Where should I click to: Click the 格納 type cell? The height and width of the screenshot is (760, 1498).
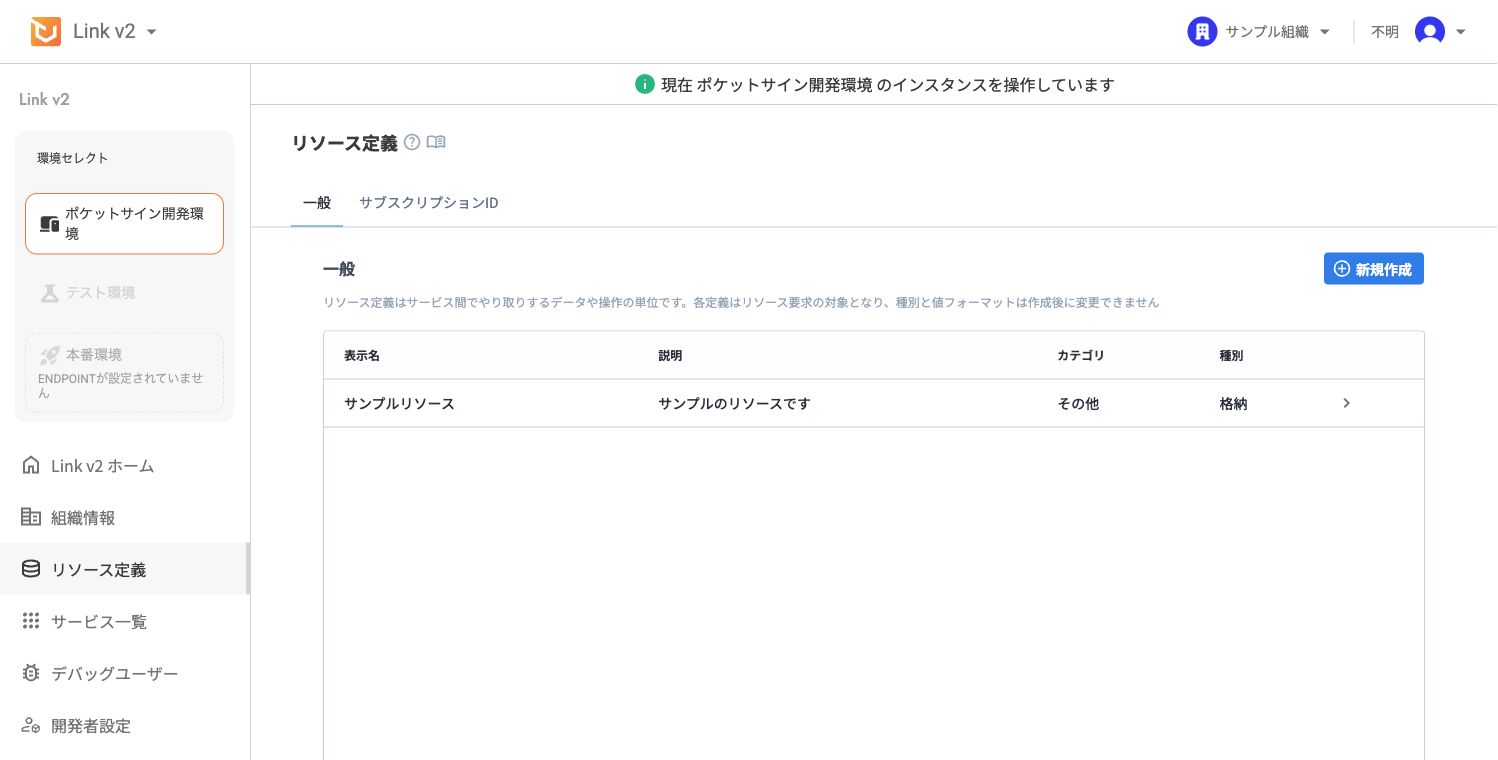(1233, 404)
